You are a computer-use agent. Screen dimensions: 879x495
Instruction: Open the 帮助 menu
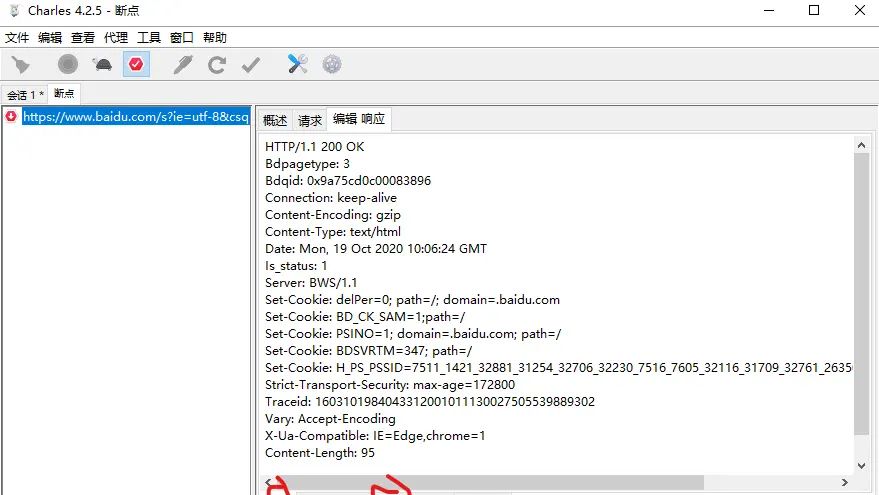(x=215, y=38)
